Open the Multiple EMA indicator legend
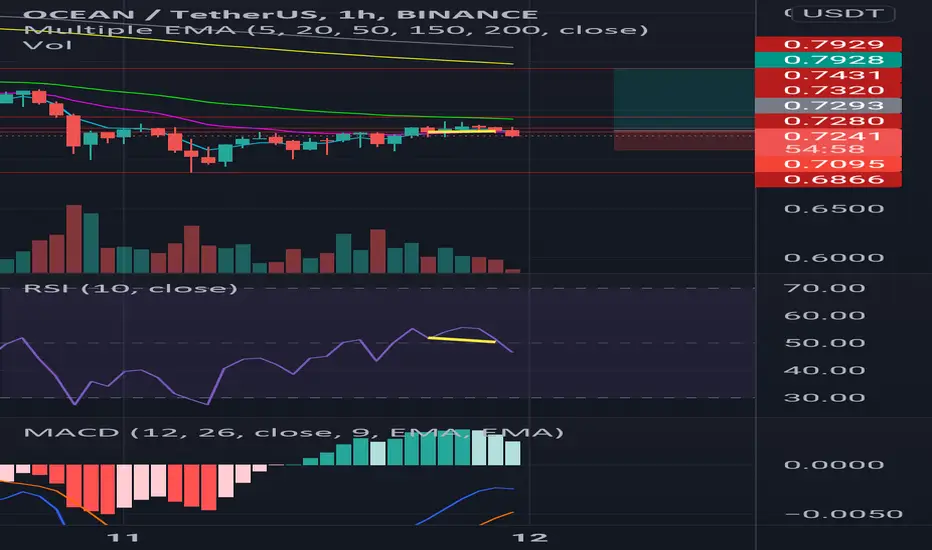The width and height of the screenshot is (932, 550). pos(336,30)
